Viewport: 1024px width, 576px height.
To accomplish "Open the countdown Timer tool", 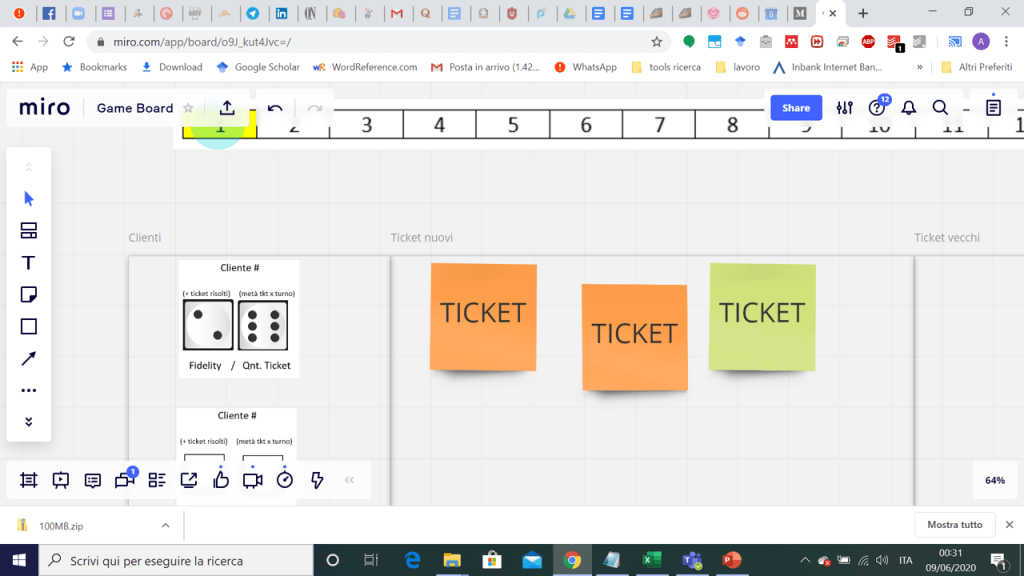I will [285, 480].
